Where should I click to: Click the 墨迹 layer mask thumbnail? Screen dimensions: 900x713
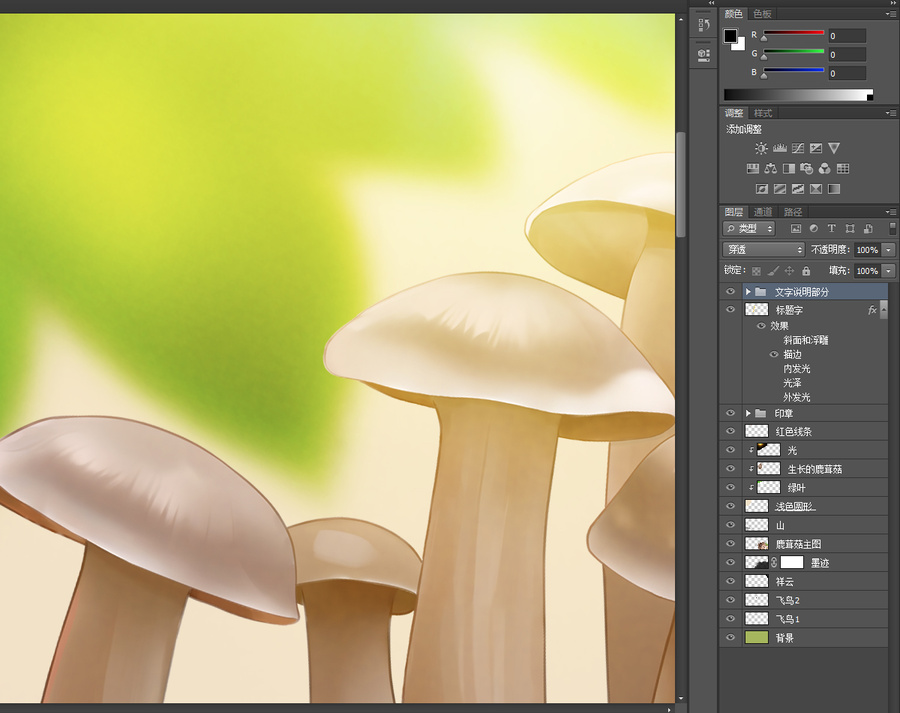792,562
